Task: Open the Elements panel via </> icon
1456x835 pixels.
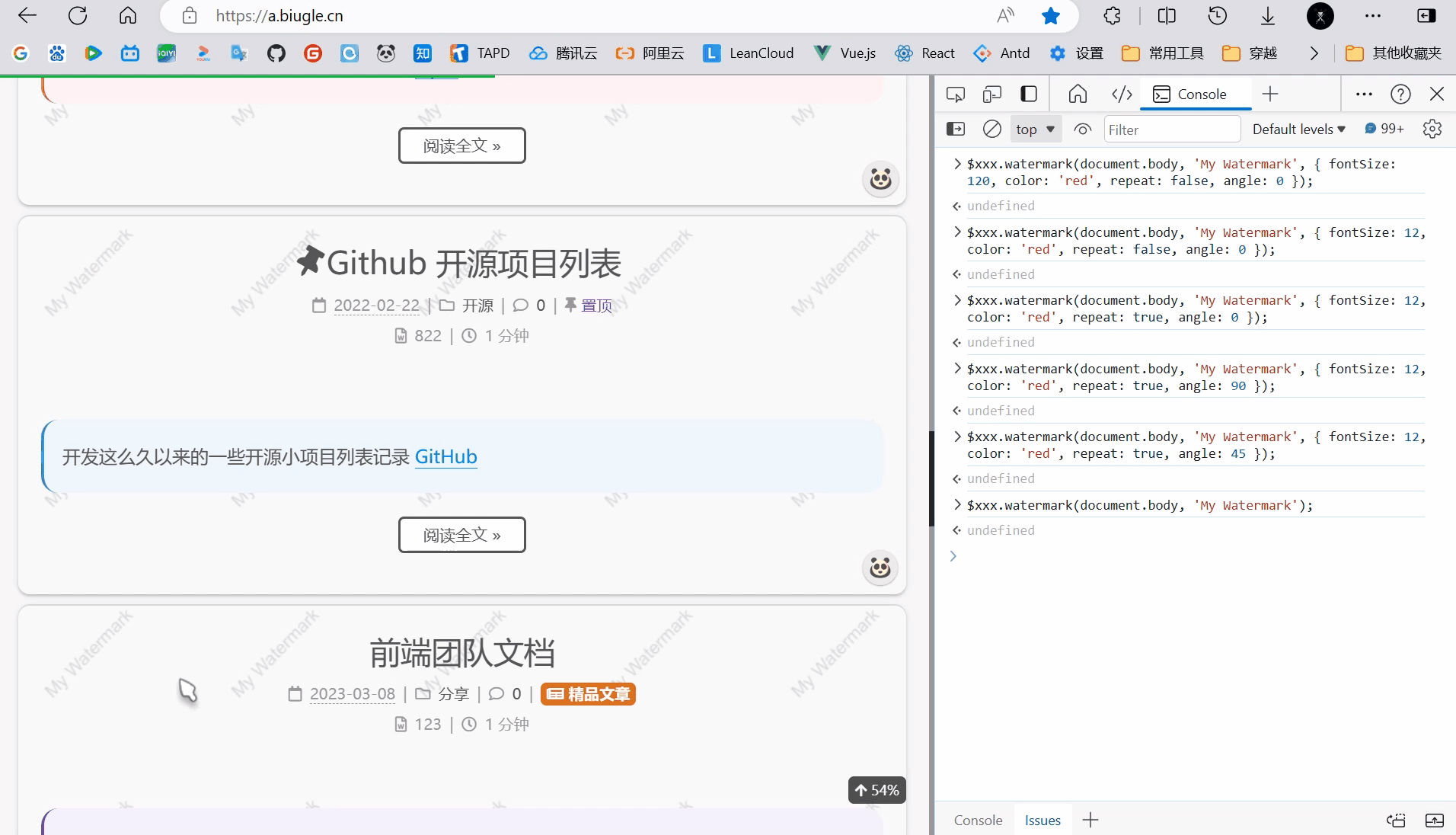Action: point(1121,94)
